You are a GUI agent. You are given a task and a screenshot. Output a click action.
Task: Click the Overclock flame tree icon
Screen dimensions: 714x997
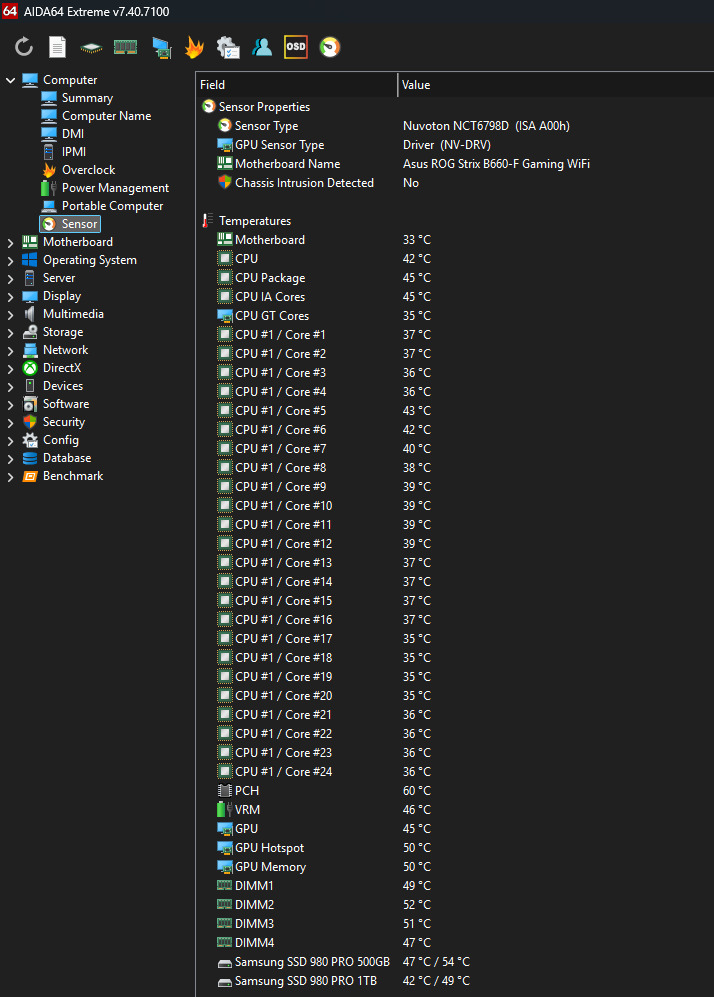click(x=49, y=170)
